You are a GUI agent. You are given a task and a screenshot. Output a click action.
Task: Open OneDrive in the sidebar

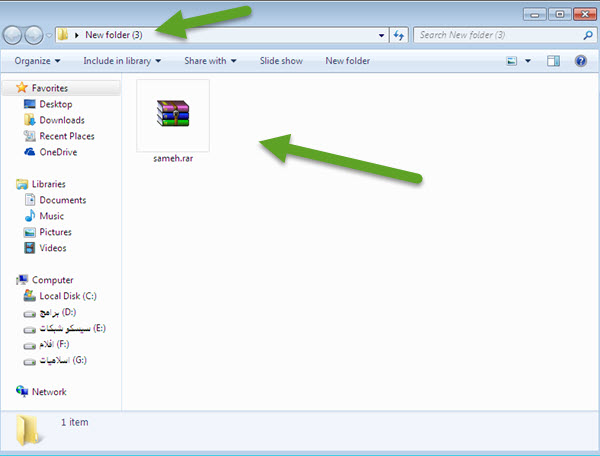coord(58,152)
